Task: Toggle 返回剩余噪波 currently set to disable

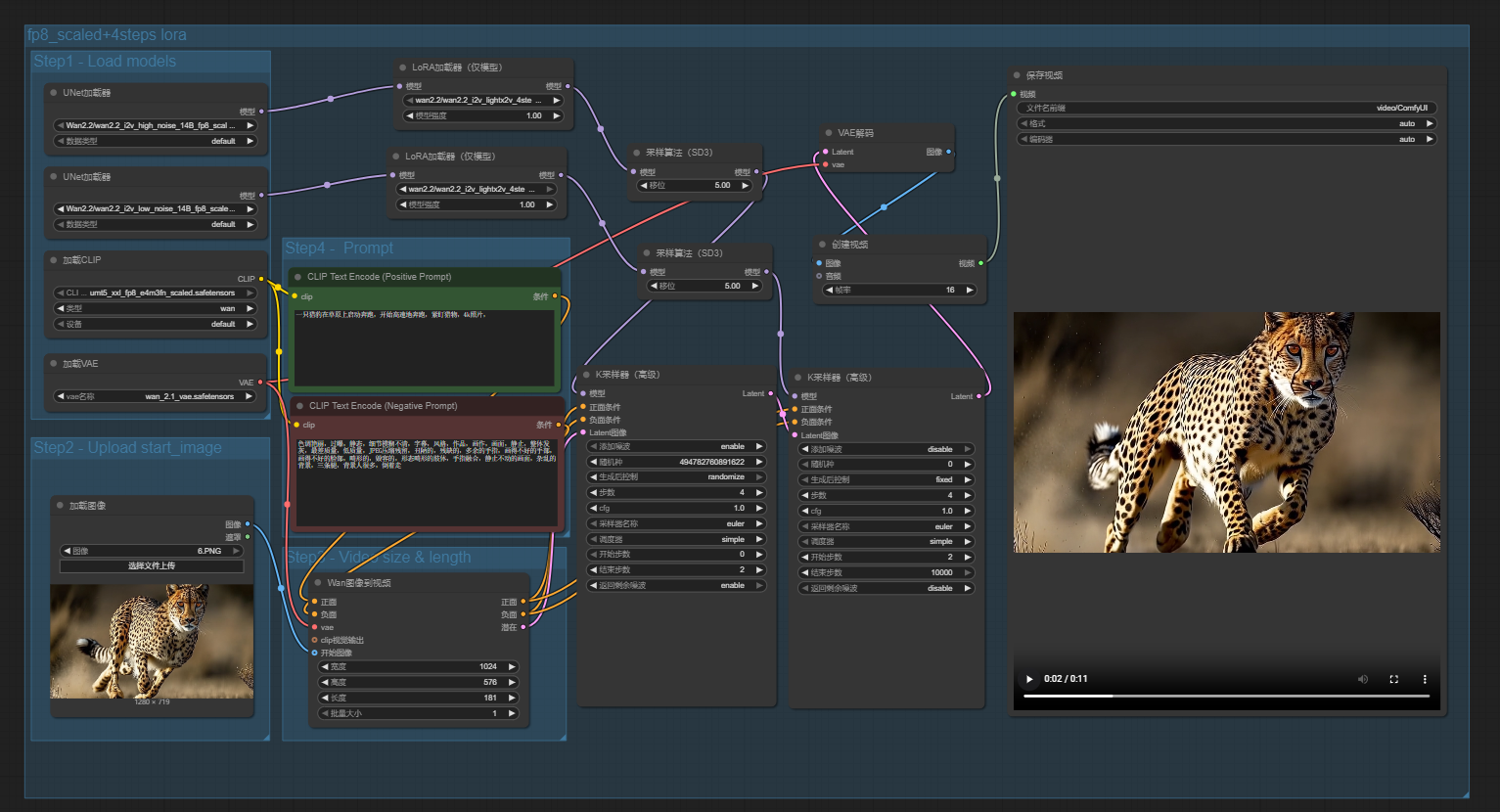Action: click(x=886, y=588)
